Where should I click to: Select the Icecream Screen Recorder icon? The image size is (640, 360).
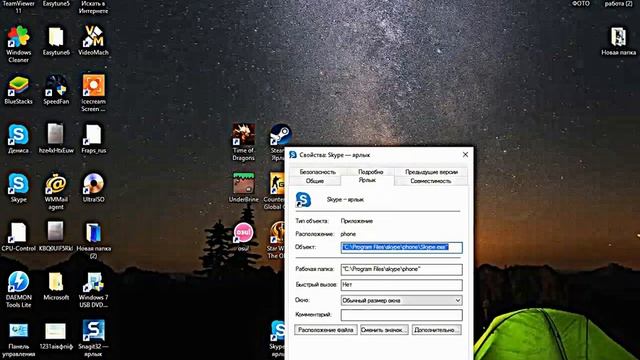93,86
